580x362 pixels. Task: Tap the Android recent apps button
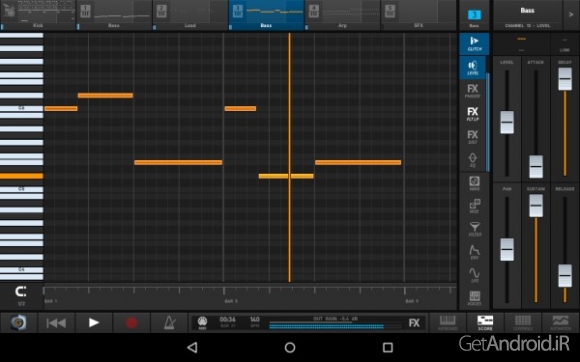pos(388,347)
